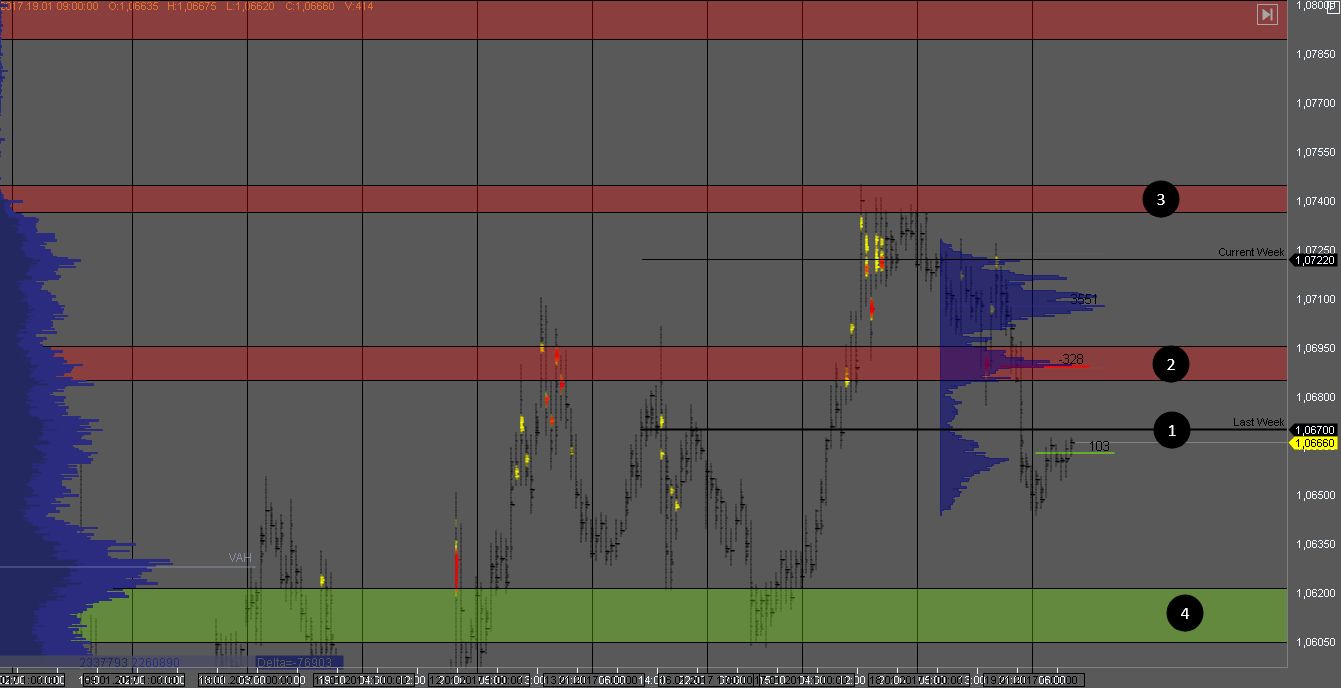1341x688 pixels.
Task: Click the small square icon atop price scale
Action: [1329, 6]
